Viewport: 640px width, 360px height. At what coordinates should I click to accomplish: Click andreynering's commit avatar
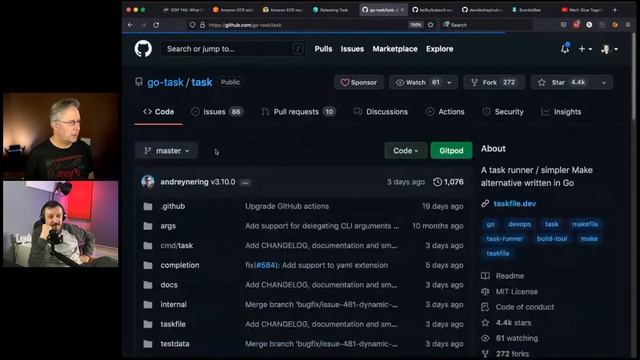pos(148,182)
